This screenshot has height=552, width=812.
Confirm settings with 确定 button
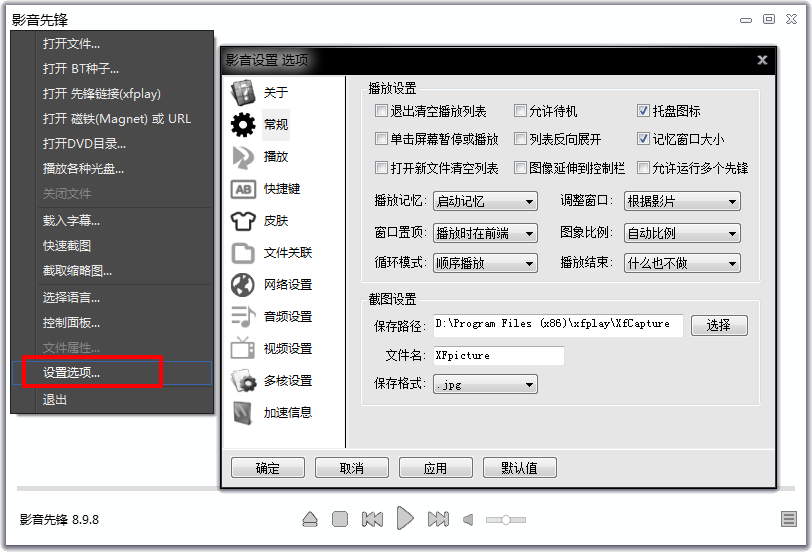(268, 468)
